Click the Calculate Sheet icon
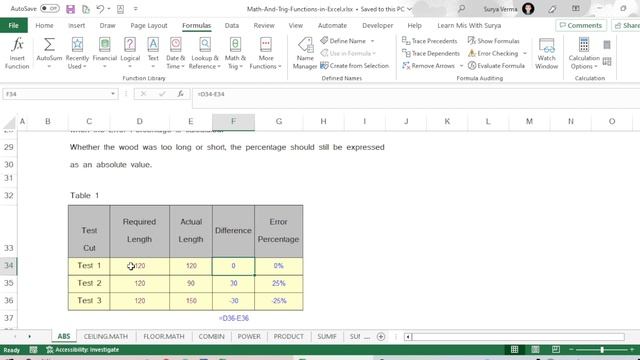 607,62
